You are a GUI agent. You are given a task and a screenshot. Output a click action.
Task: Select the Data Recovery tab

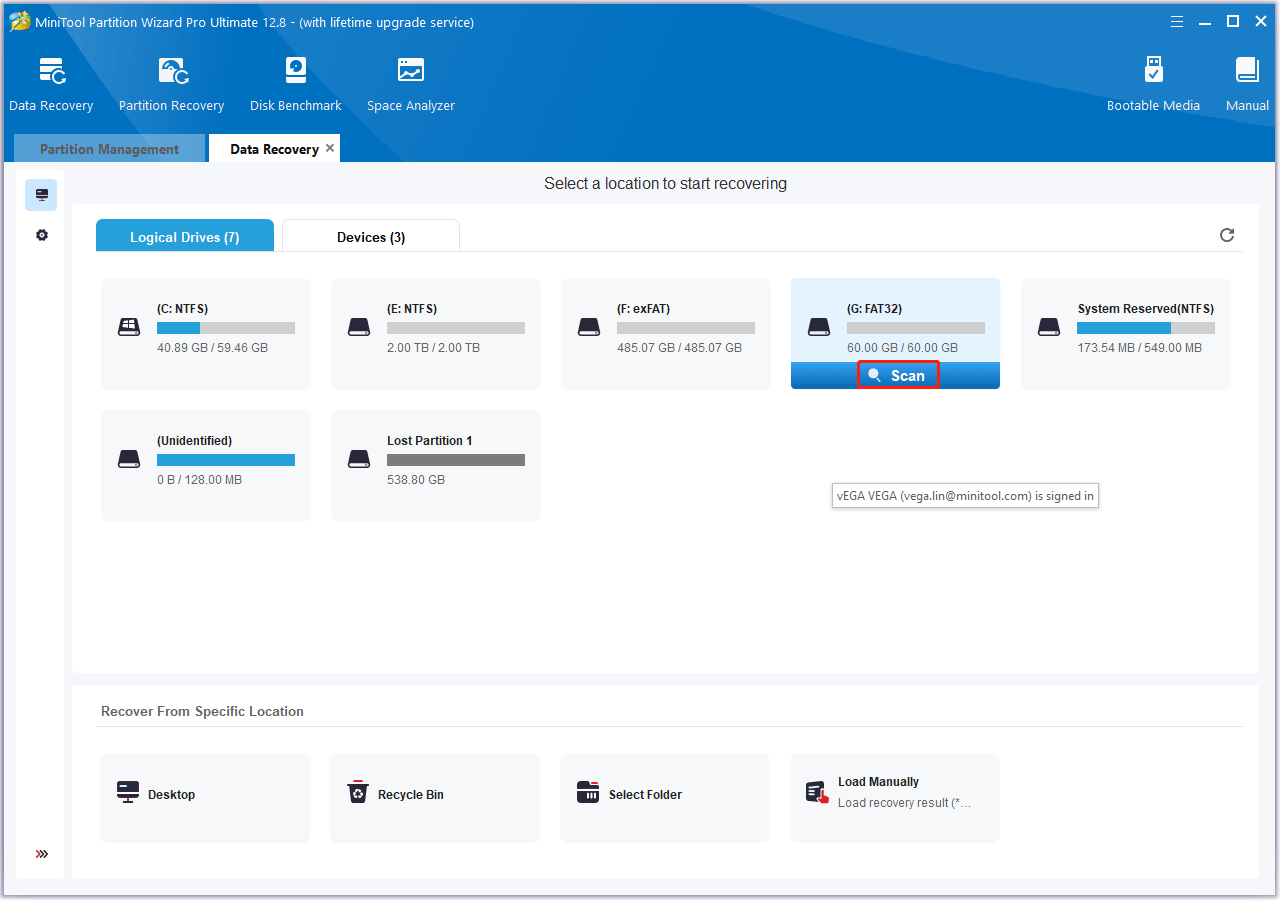(x=274, y=149)
